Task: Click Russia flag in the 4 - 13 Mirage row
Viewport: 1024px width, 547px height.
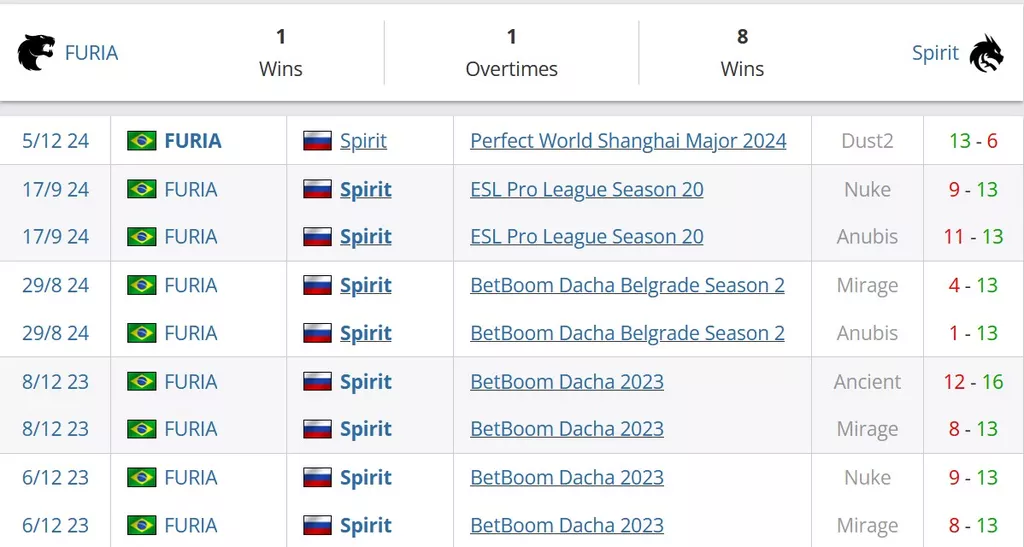Action: point(317,285)
